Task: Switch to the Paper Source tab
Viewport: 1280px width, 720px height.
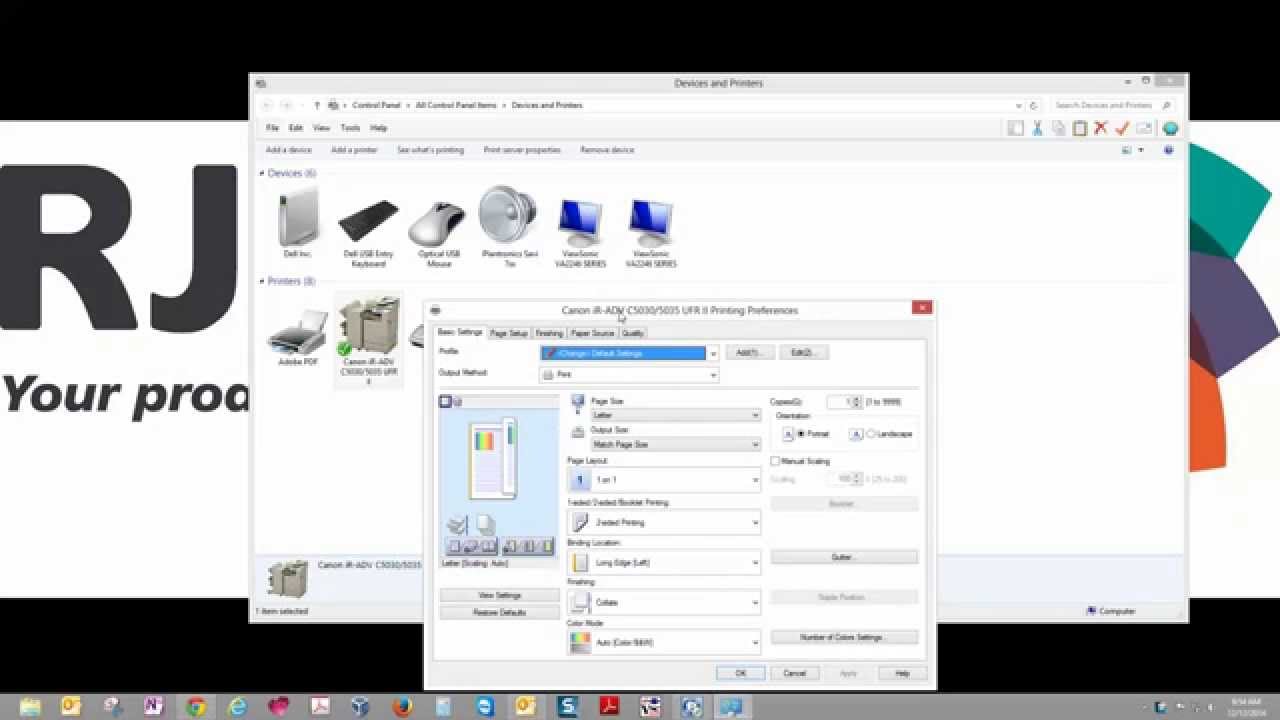Action: coord(593,333)
